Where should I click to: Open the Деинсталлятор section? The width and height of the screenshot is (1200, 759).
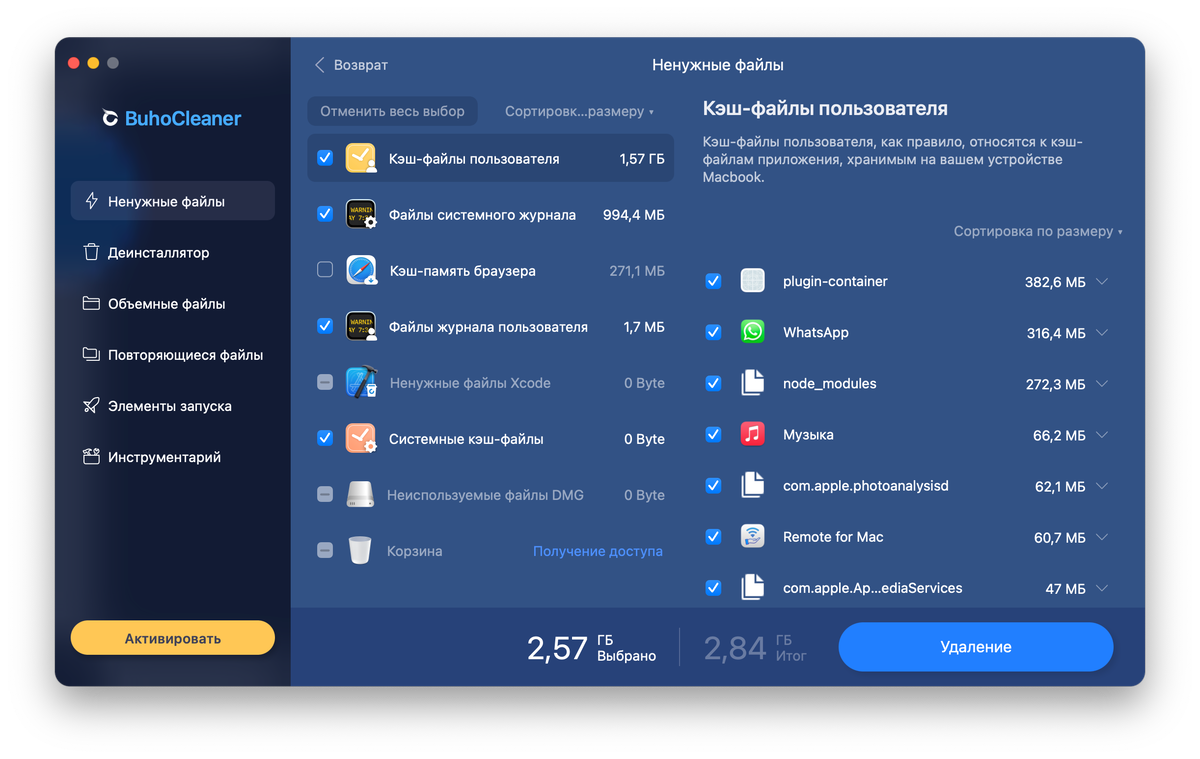pos(172,252)
